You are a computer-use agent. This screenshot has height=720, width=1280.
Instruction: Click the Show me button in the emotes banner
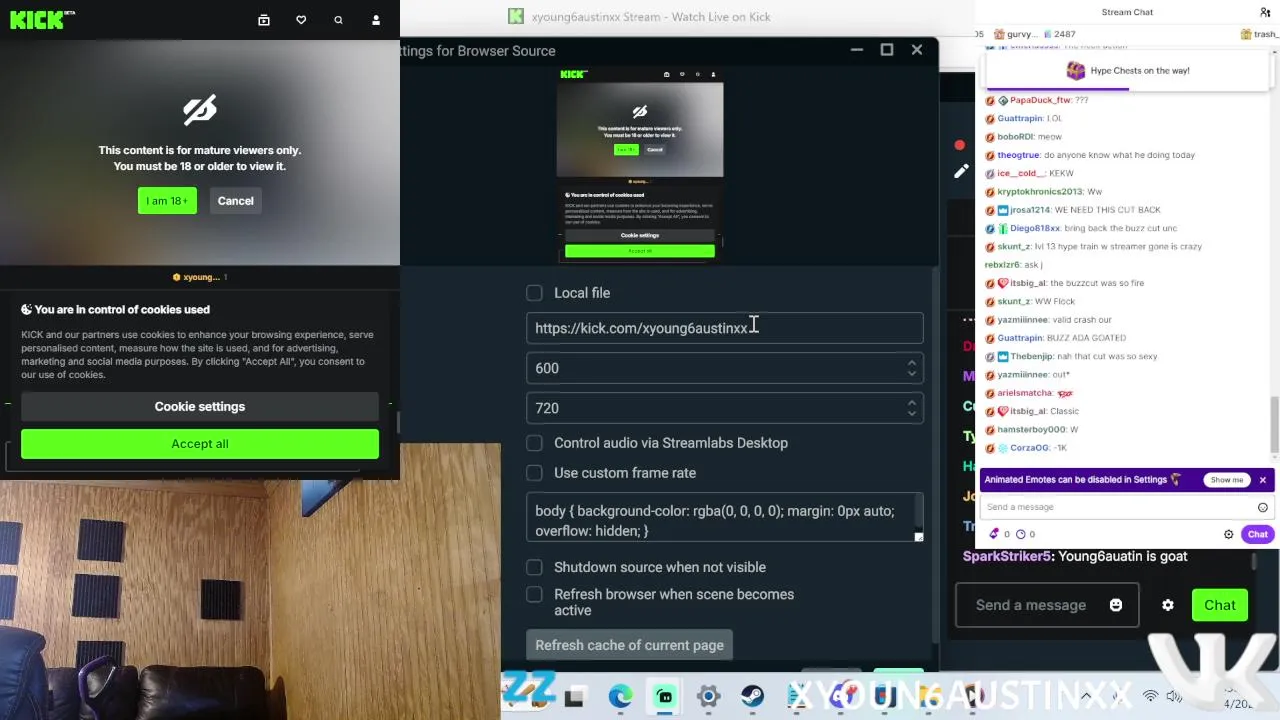pos(1227,480)
